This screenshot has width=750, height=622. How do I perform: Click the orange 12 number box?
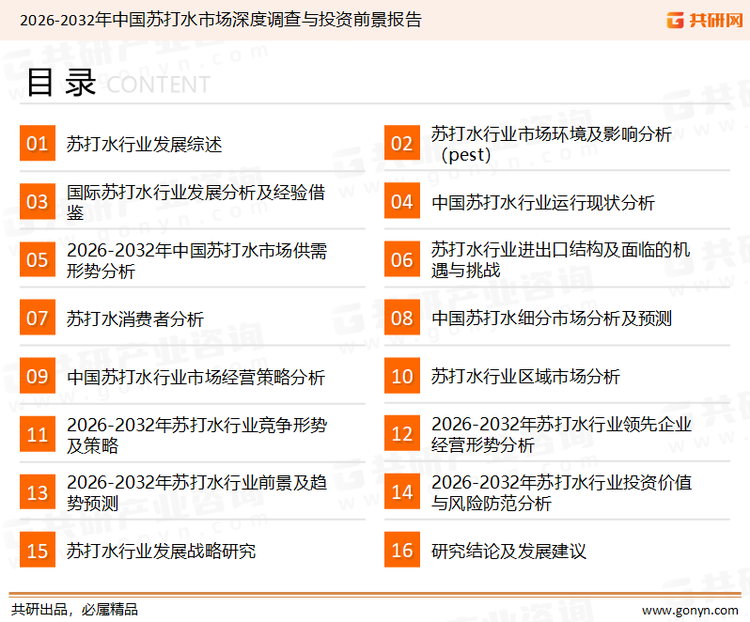coord(402,434)
